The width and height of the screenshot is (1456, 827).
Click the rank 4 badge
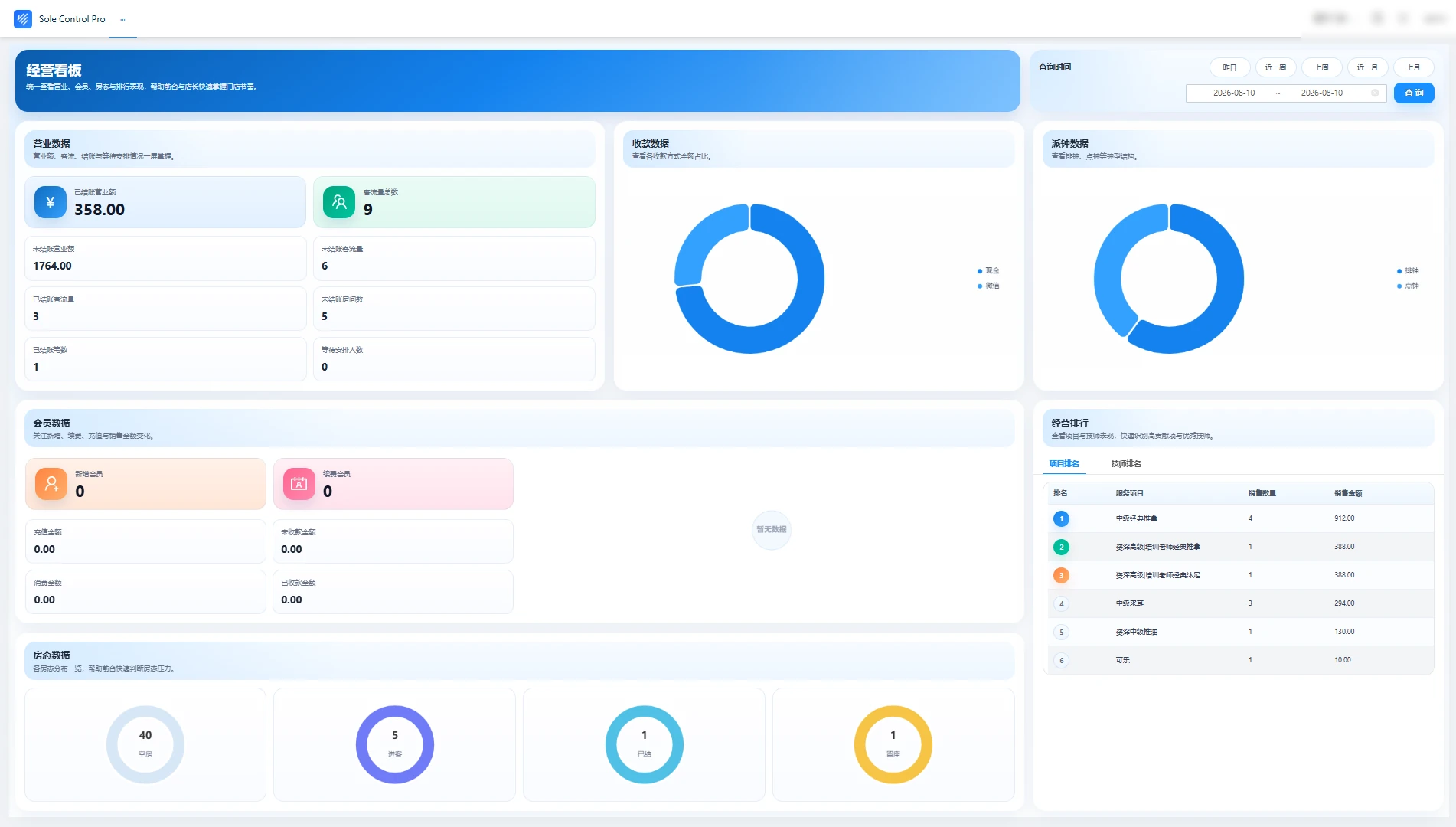click(x=1061, y=604)
